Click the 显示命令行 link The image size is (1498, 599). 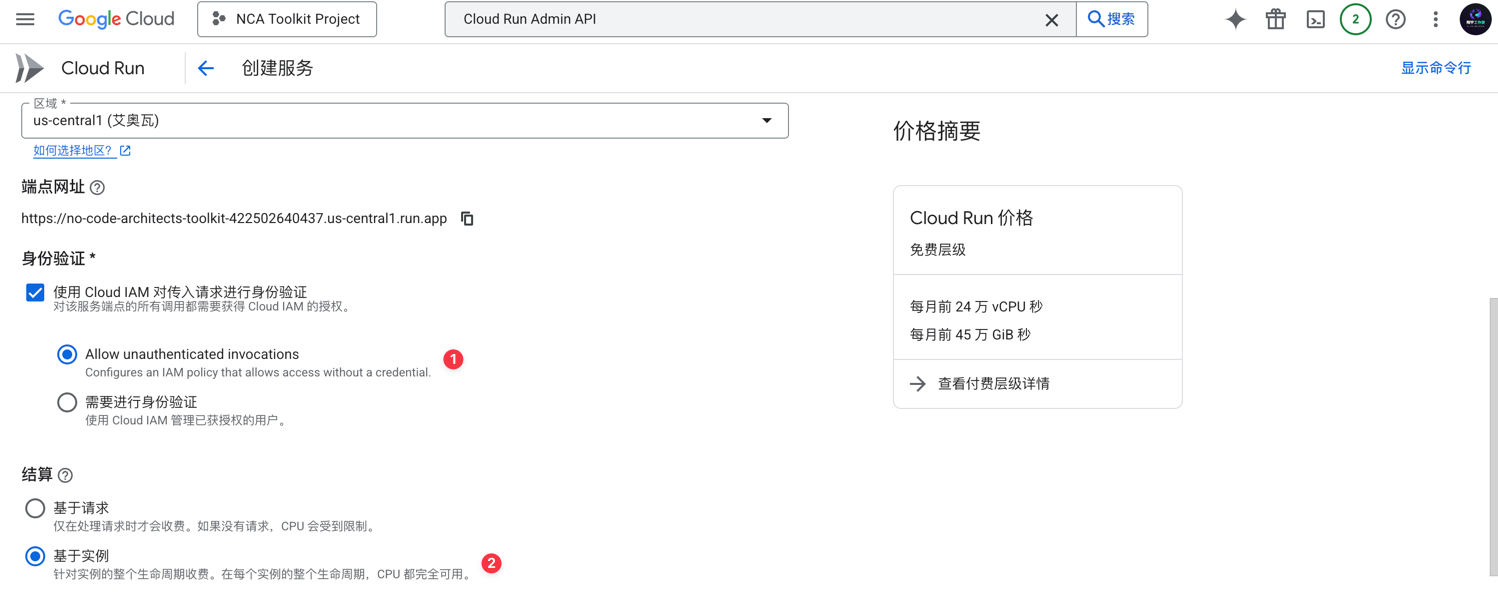coord(1436,67)
